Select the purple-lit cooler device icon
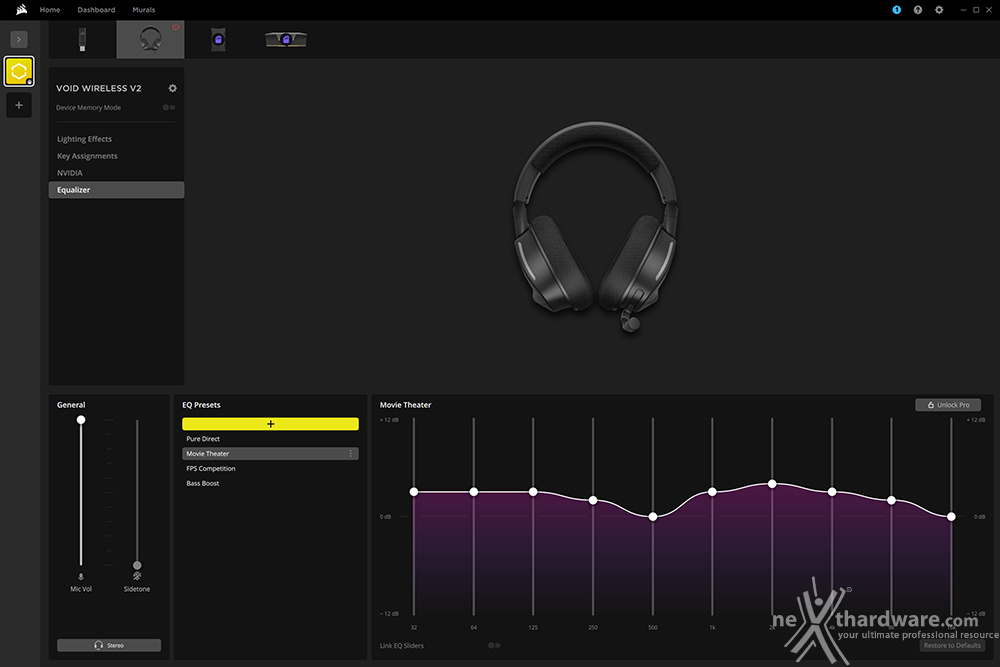Image resolution: width=1000 pixels, height=667 pixels. point(218,40)
